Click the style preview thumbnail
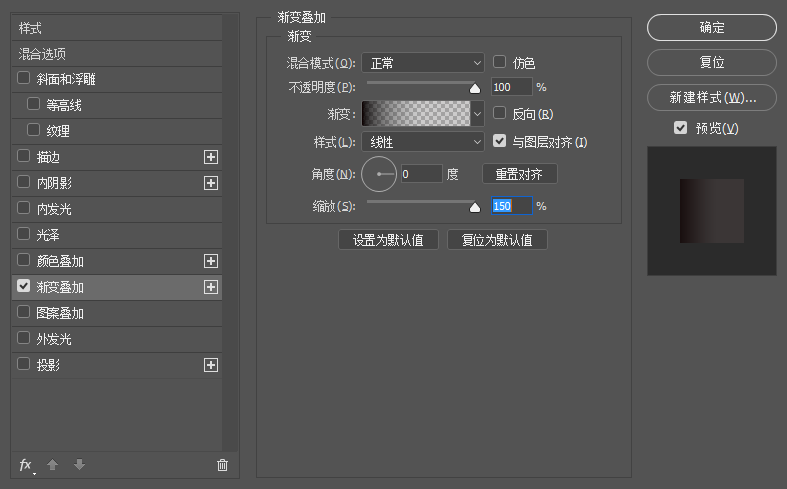 [712, 211]
